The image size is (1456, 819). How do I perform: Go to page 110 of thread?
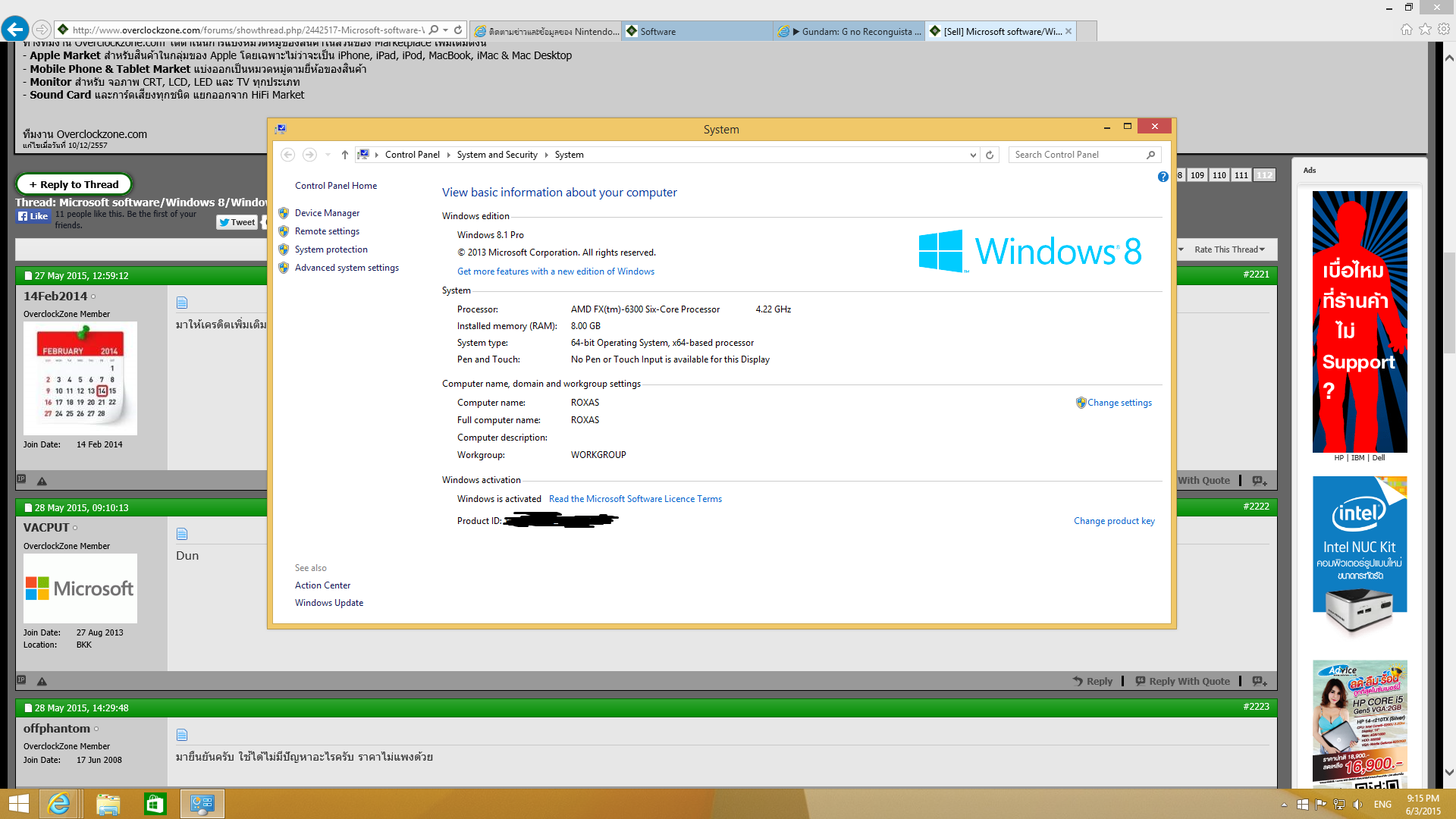coord(1219,175)
